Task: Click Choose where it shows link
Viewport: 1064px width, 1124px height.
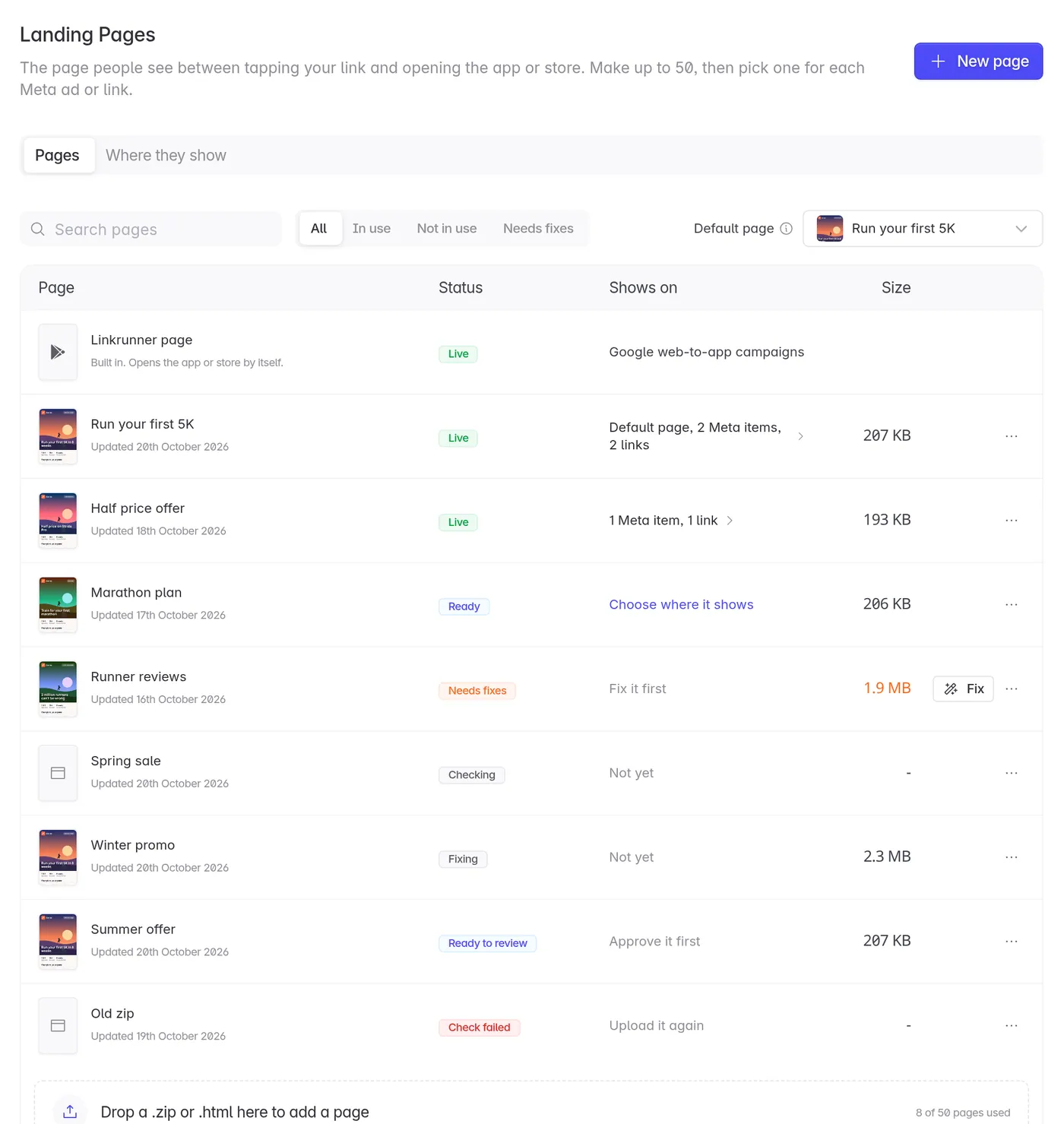Action: click(x=681, y=605)
